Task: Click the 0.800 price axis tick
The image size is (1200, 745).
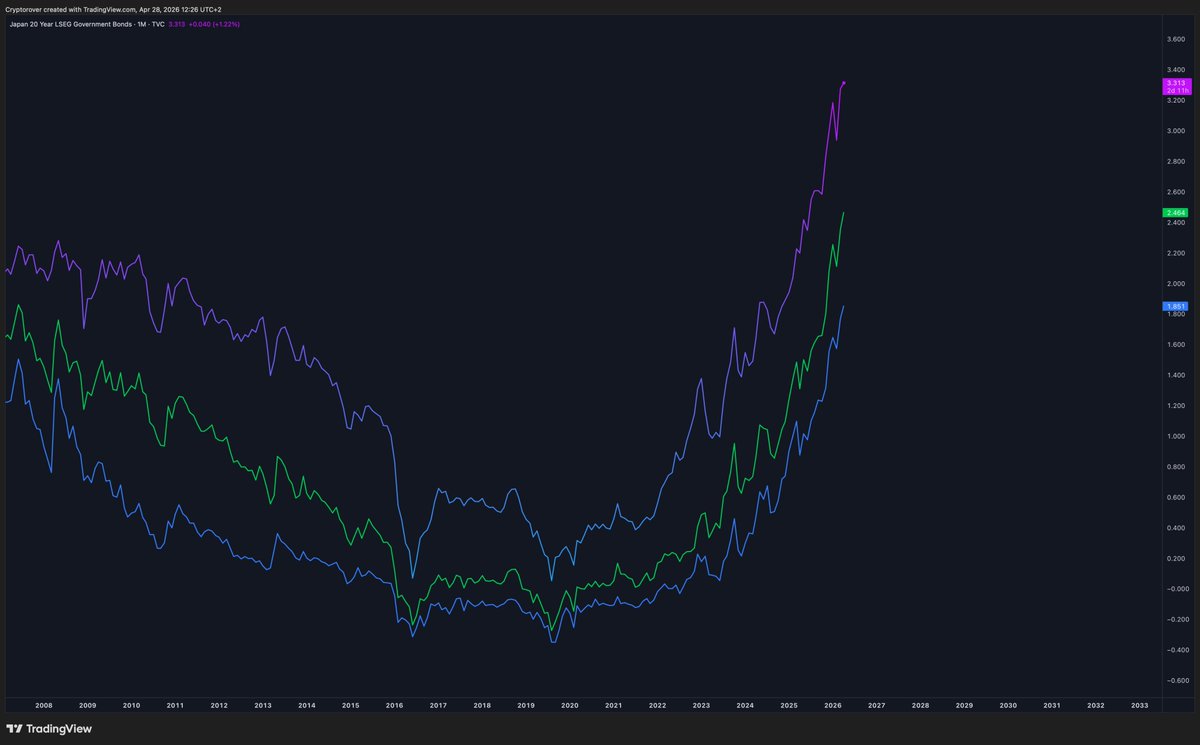Action: [1176, 467]
